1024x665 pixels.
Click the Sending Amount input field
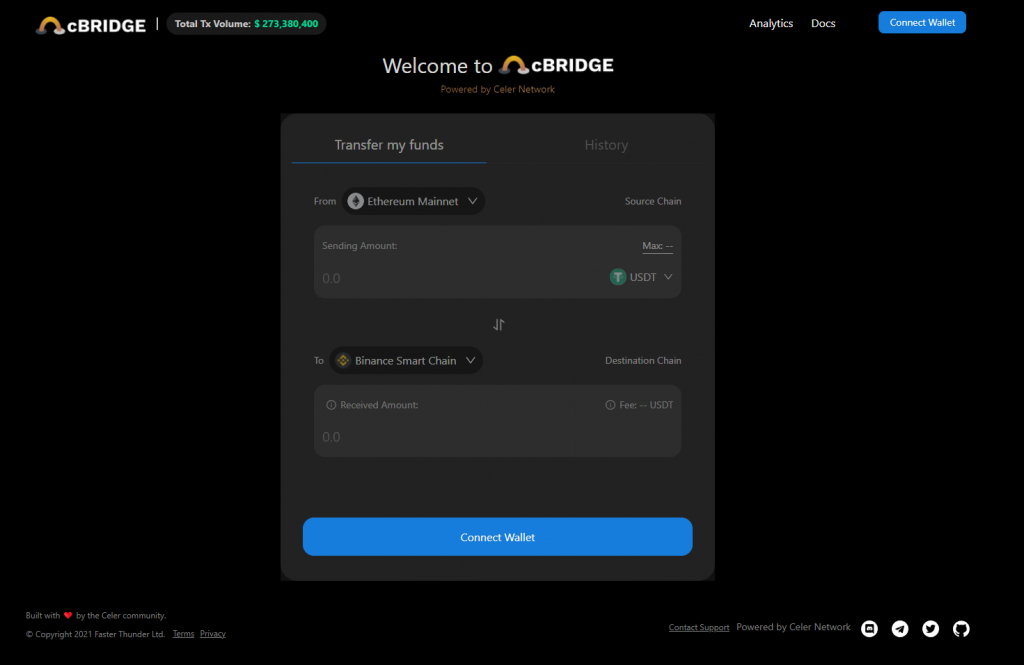pos(460,278)
